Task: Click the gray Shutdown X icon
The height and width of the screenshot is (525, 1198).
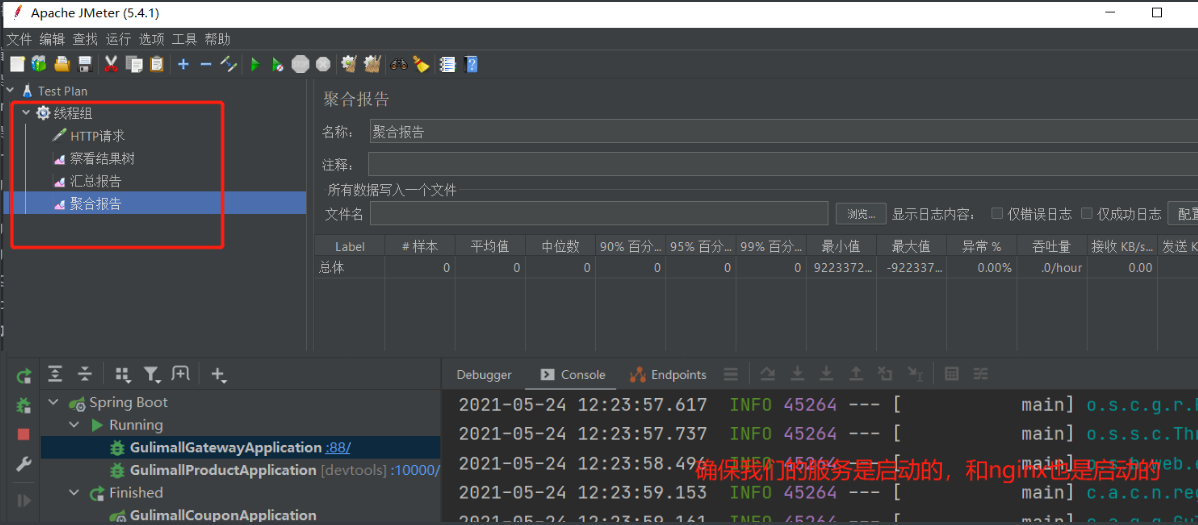Action: 323,65
